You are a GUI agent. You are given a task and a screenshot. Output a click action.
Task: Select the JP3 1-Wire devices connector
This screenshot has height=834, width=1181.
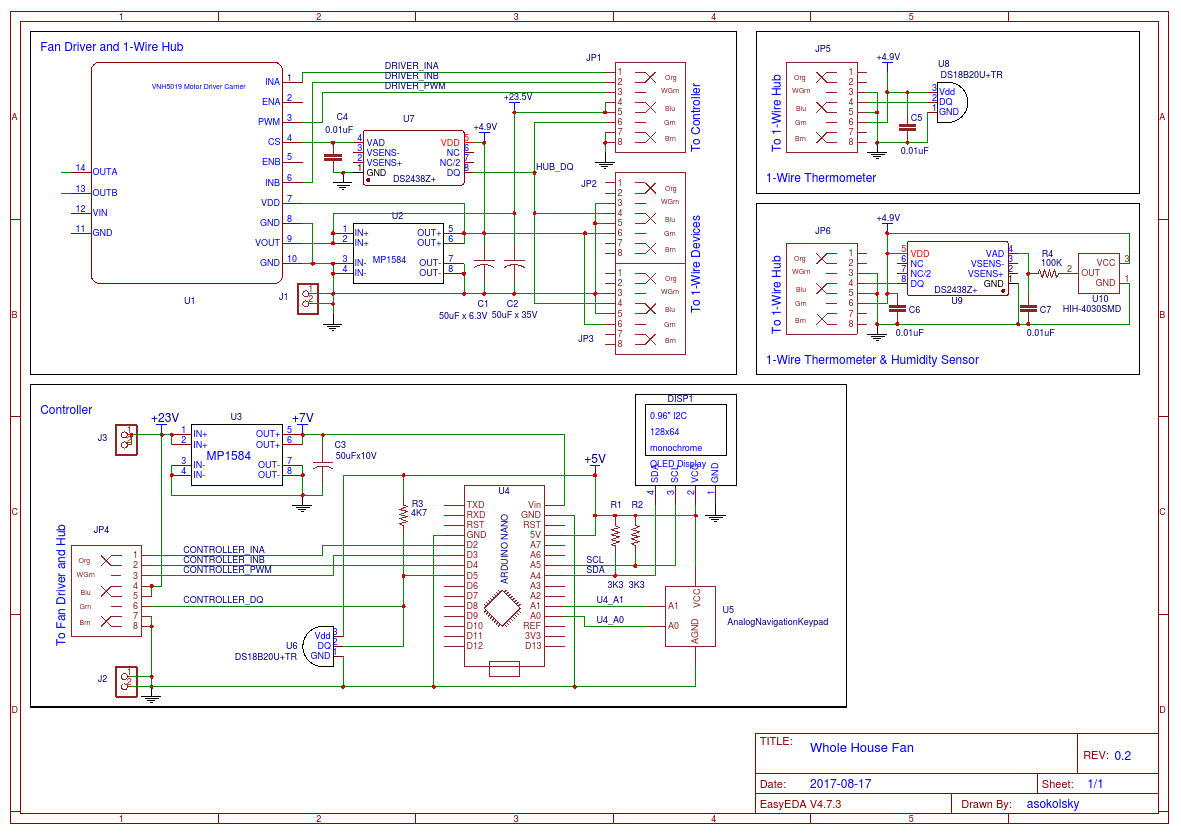650,309
